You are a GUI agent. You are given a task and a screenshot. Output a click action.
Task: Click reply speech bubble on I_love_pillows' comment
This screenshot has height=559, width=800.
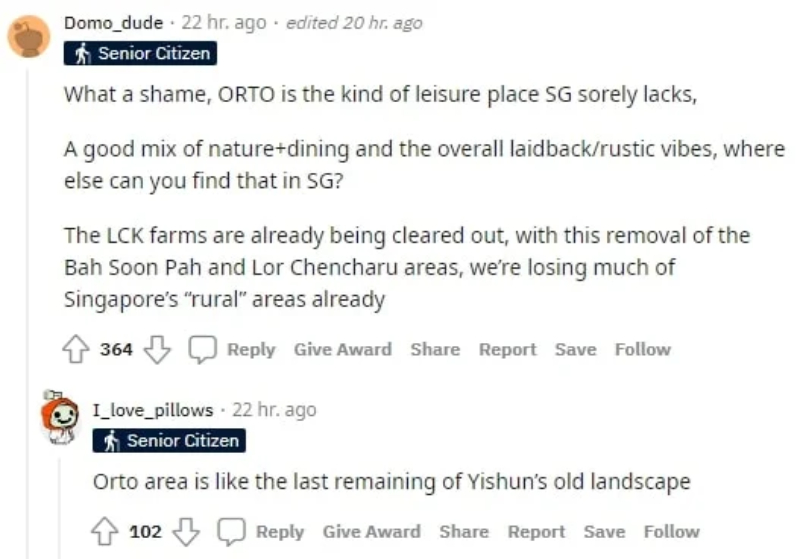[x=232, y=532]
